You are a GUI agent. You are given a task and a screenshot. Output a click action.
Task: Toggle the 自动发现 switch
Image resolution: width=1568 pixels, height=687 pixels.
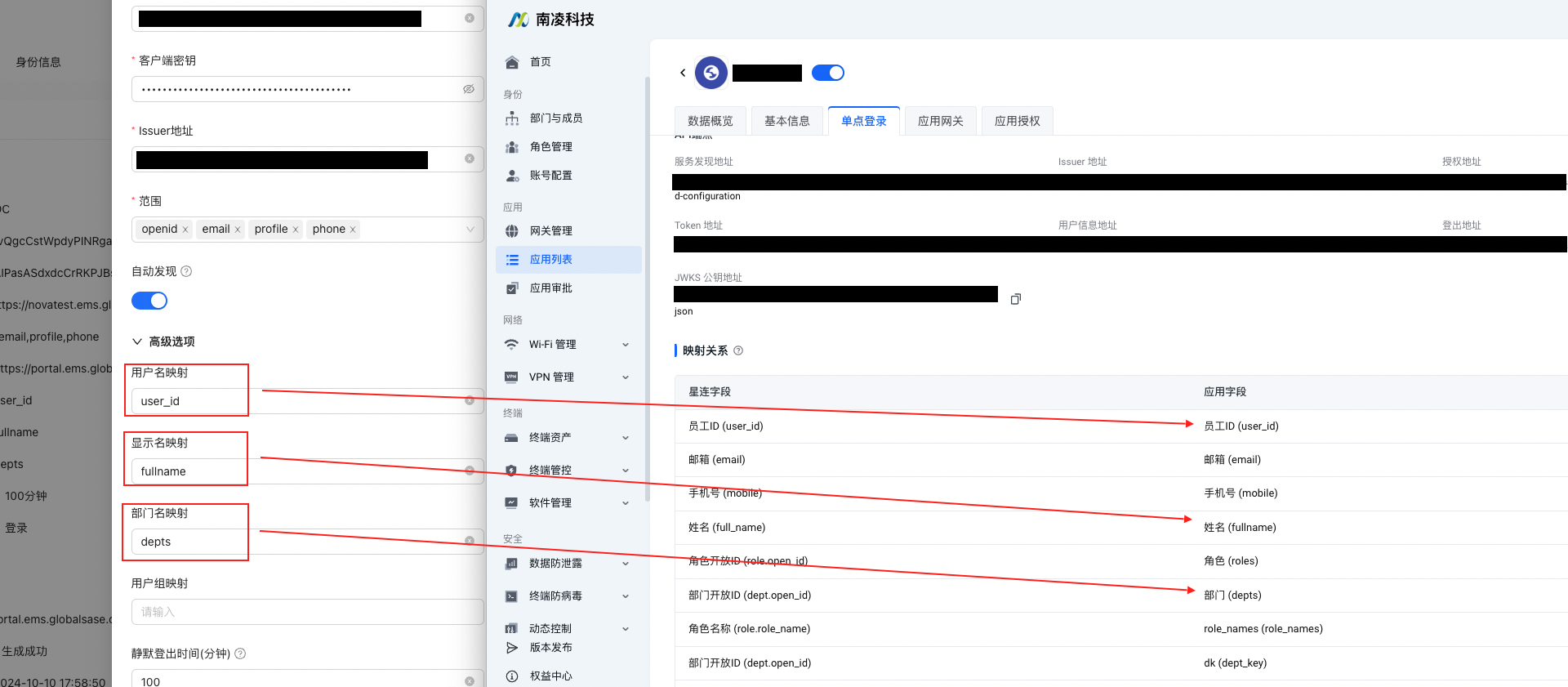pyautogui.click(x=149, y=301)
